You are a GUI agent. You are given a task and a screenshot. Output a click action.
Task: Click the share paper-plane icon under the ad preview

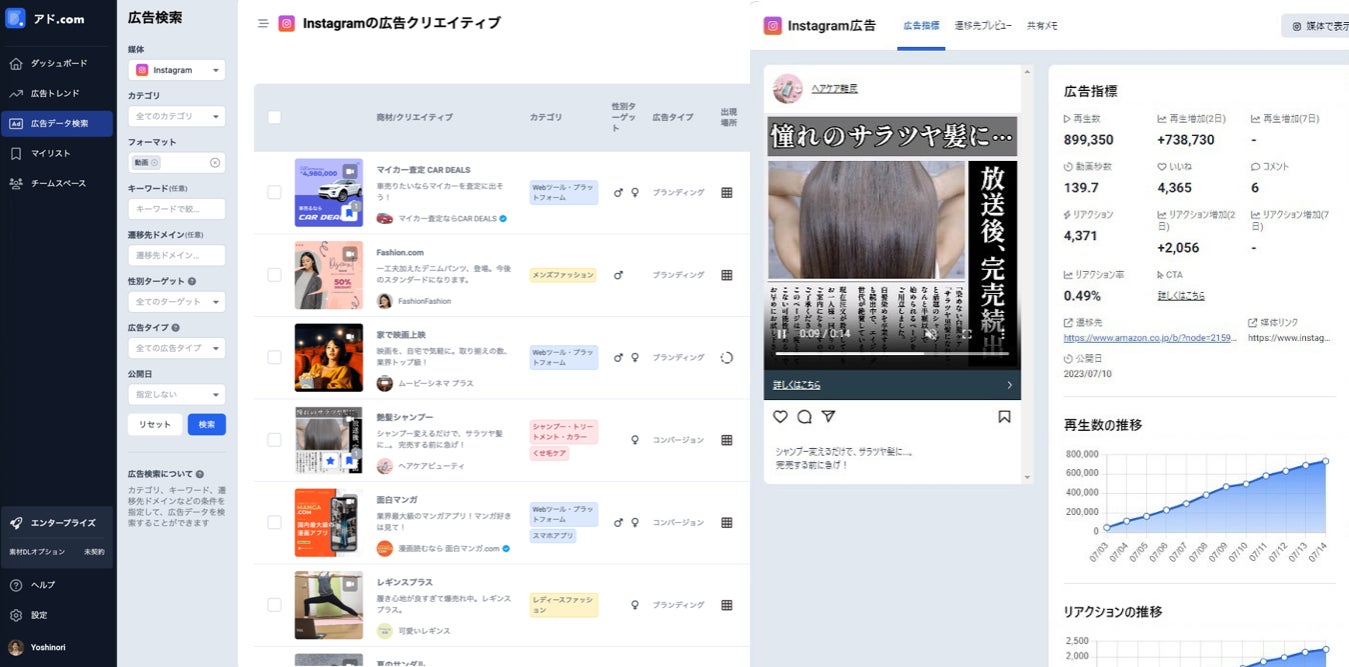[x=828, y=416]
